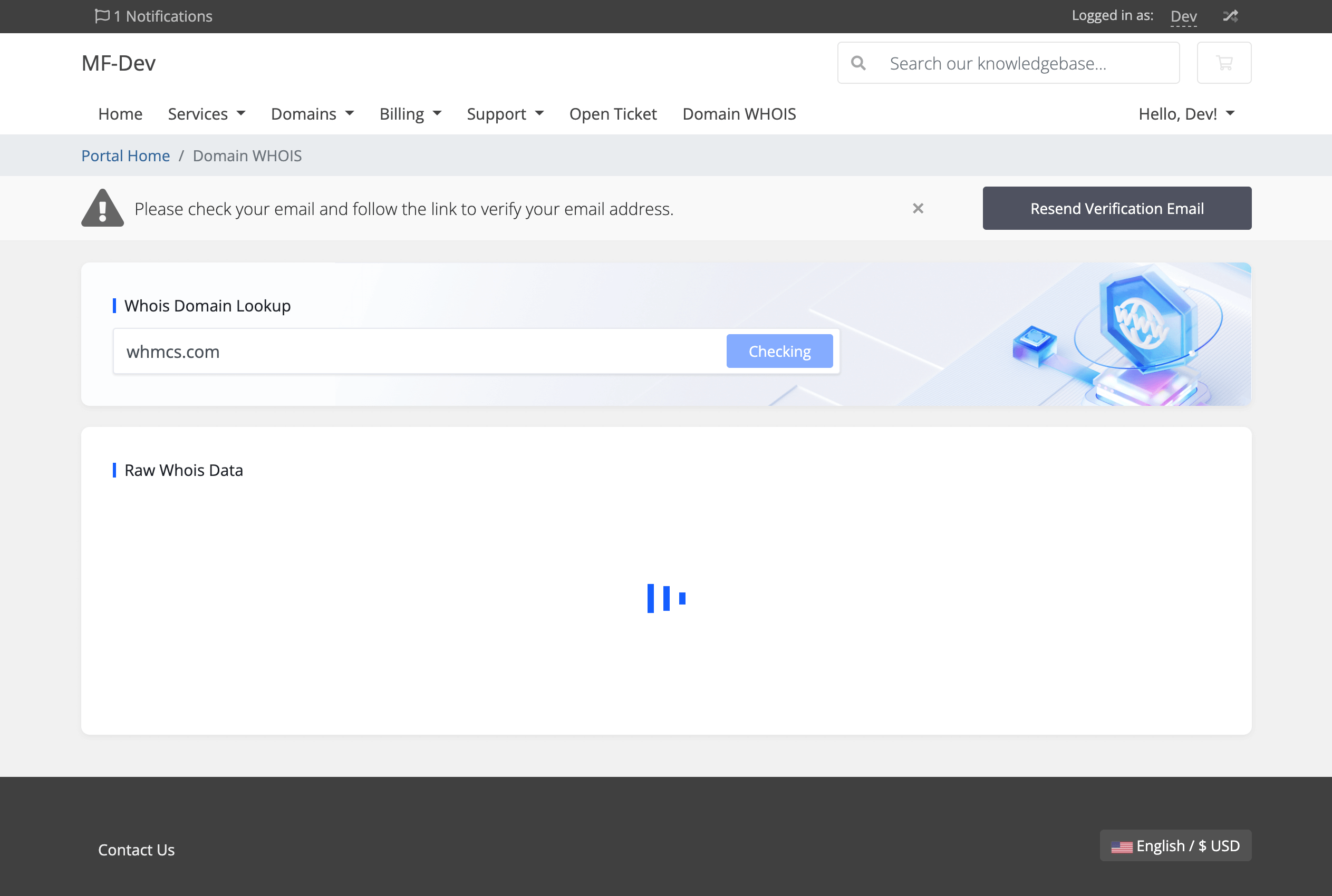The width and height of the screenshot is (1332, 896).
Task: Click the Checking lookup button
Action: 779,351
